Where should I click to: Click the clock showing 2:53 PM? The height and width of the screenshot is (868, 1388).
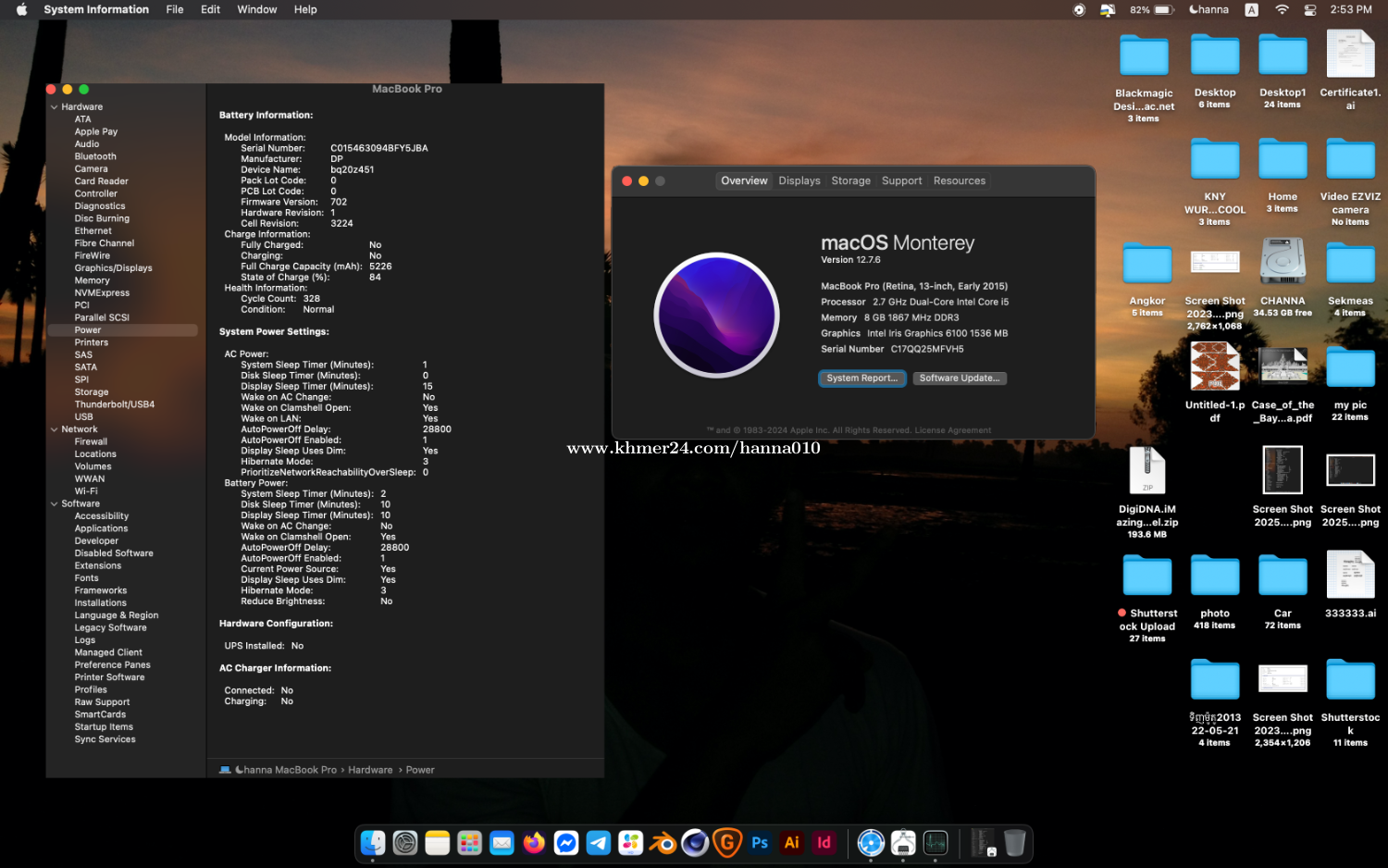coord(1351,9)
